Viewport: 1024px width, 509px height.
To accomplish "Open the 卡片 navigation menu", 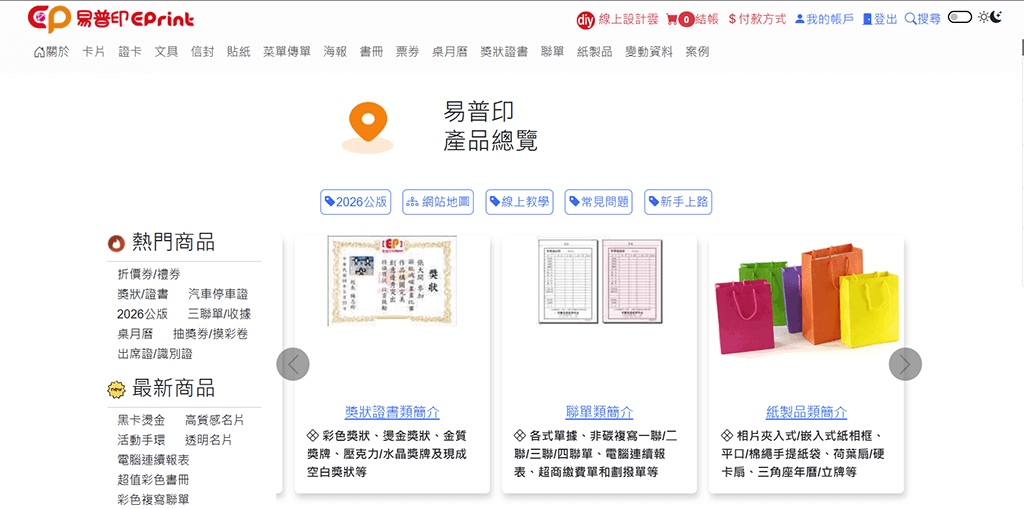I will [93, 52].
